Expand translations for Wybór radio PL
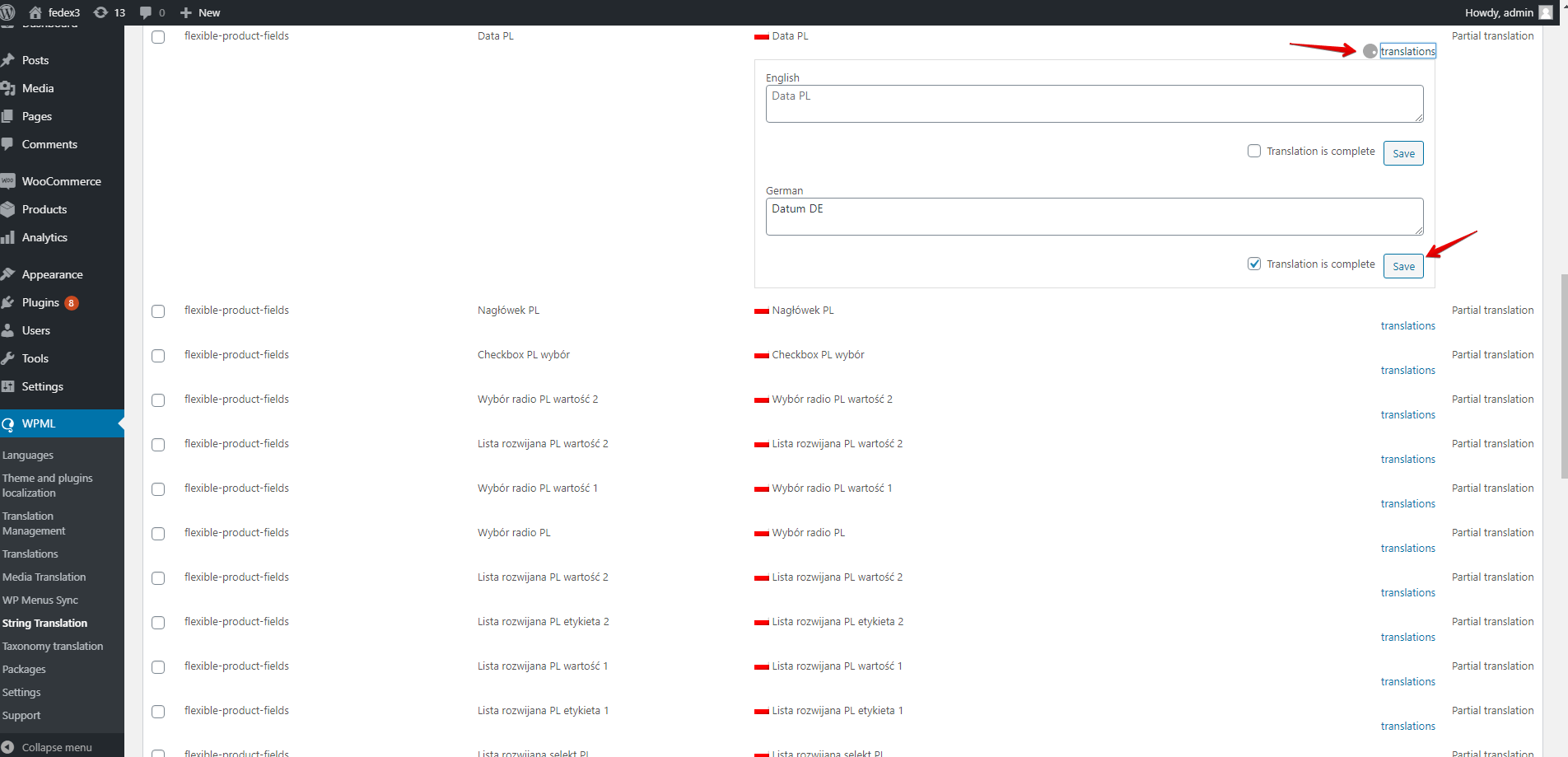The image size is (1568, 757). click(1408, 549)
